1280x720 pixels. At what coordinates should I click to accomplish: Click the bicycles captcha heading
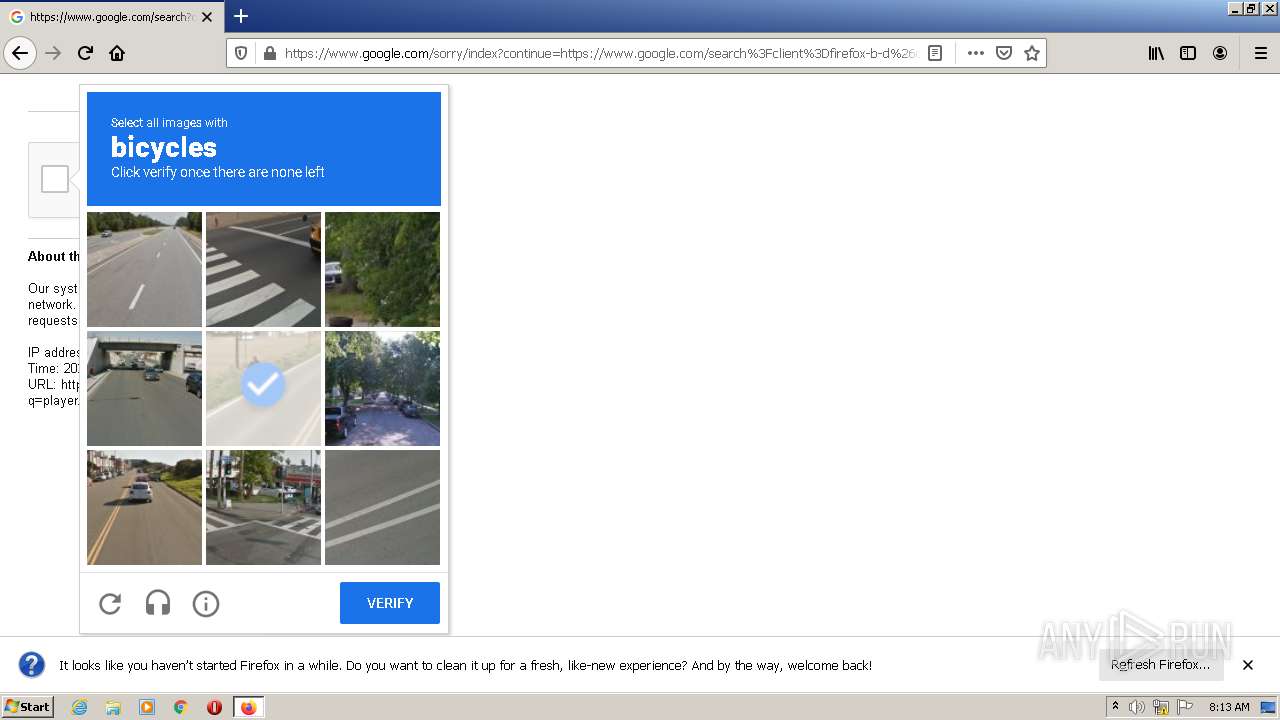click(x=164, y=147)
